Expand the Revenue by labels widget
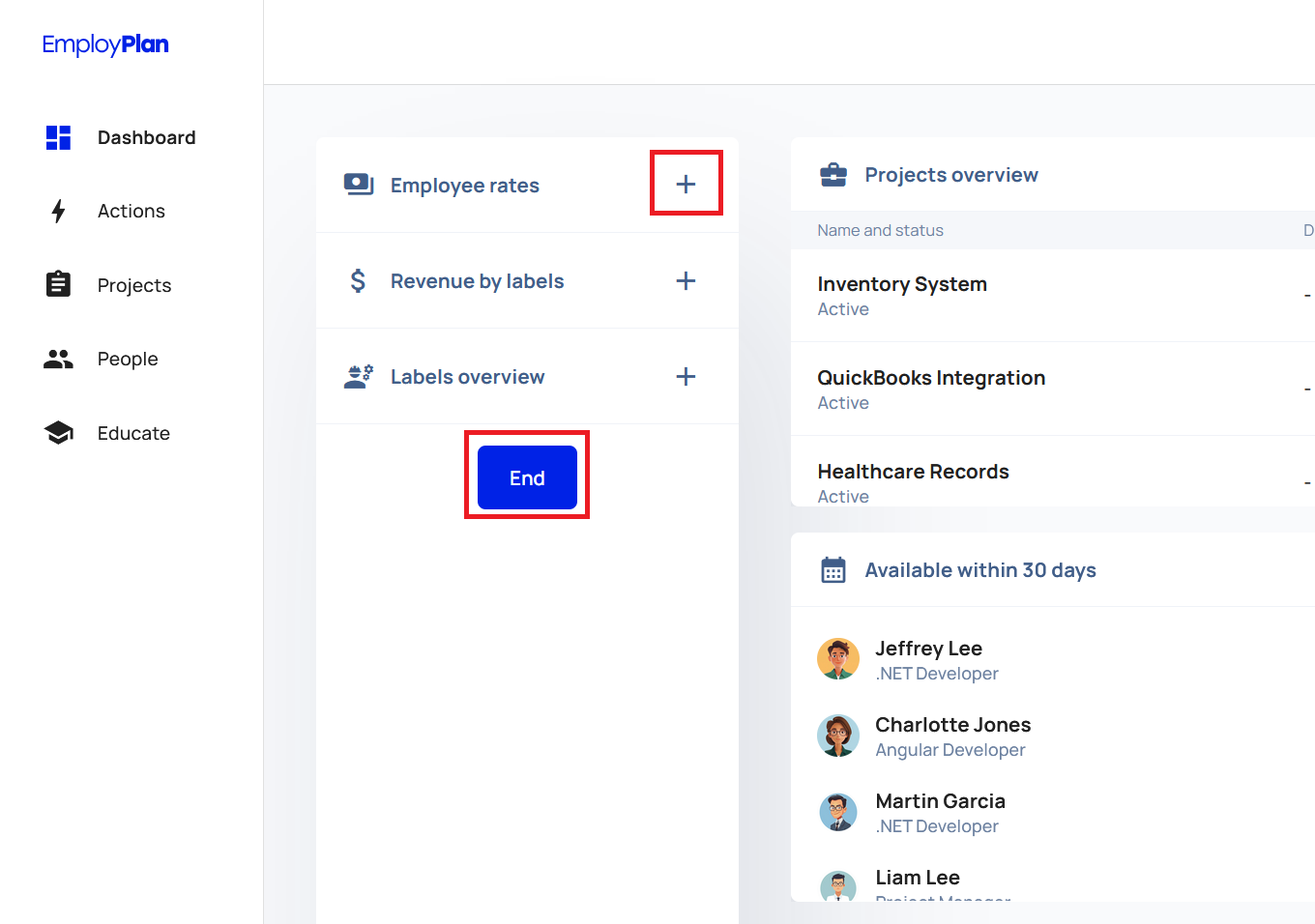 (x=686, y=280)
